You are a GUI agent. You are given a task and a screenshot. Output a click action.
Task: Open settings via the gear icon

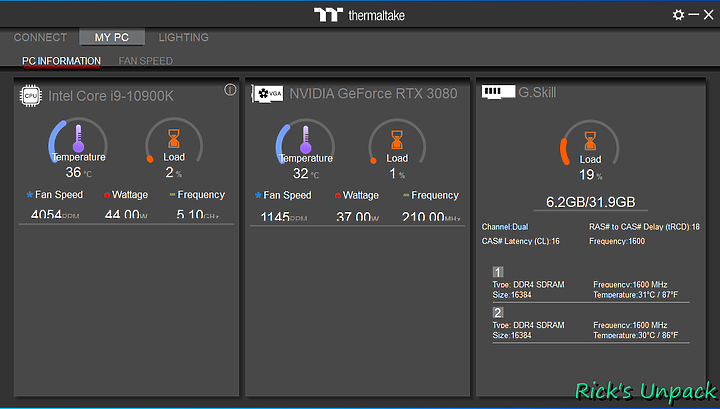[678, 15]
